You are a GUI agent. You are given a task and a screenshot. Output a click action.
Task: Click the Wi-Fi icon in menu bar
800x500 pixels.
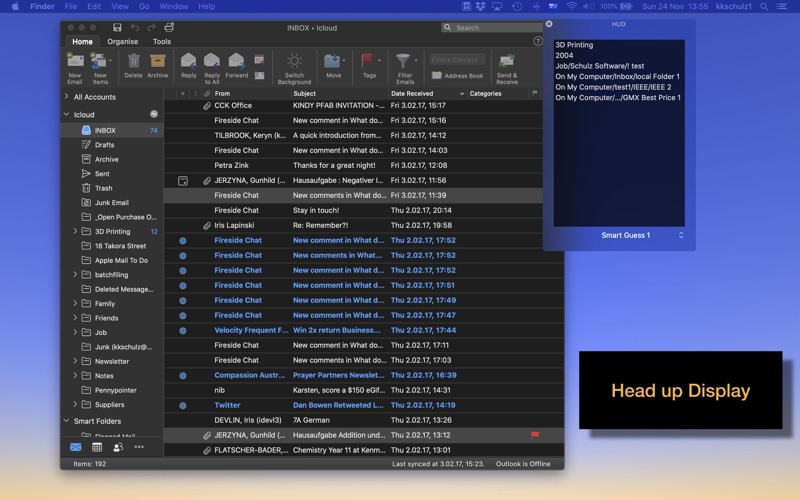(571, 7)
